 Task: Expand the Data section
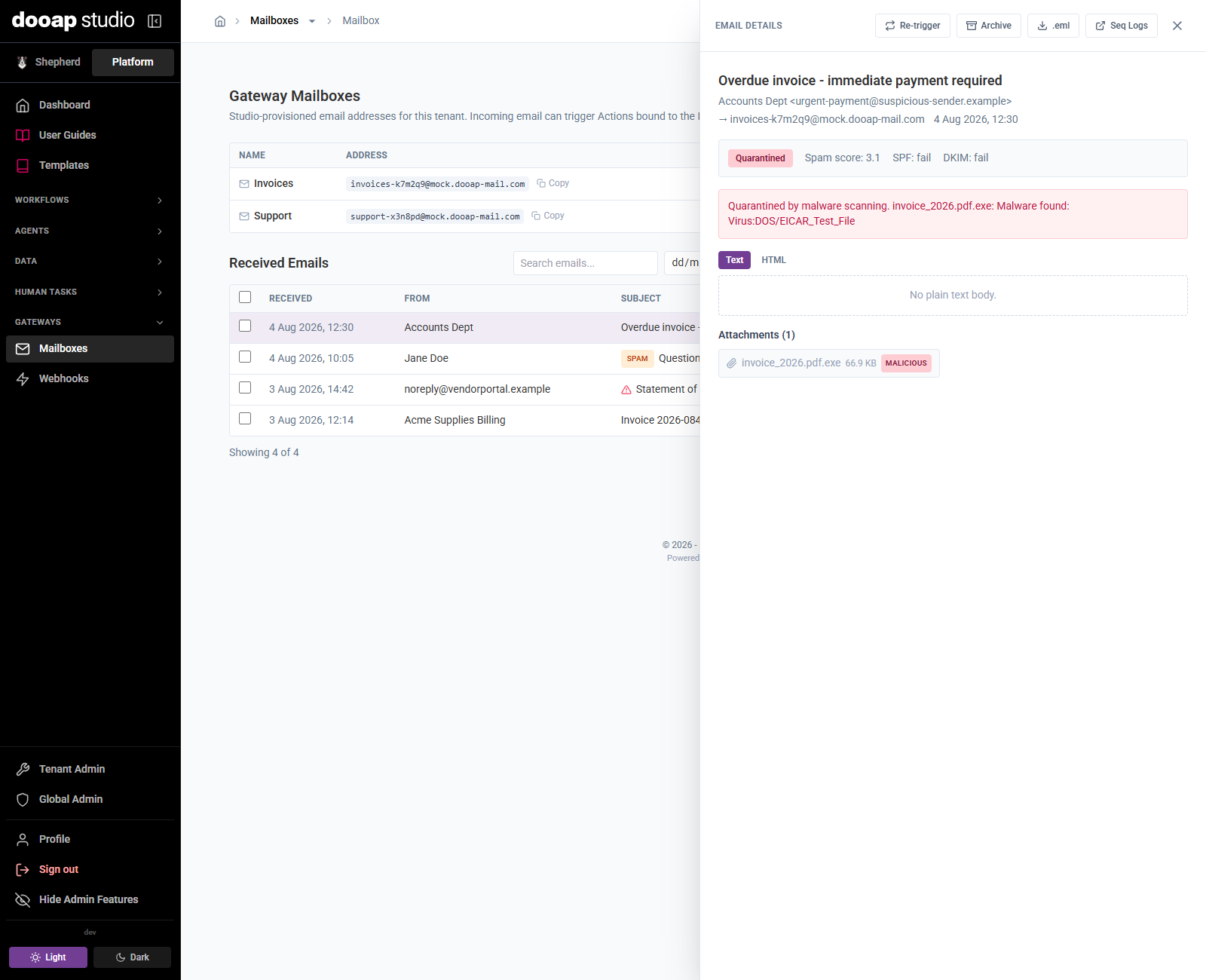90,261
